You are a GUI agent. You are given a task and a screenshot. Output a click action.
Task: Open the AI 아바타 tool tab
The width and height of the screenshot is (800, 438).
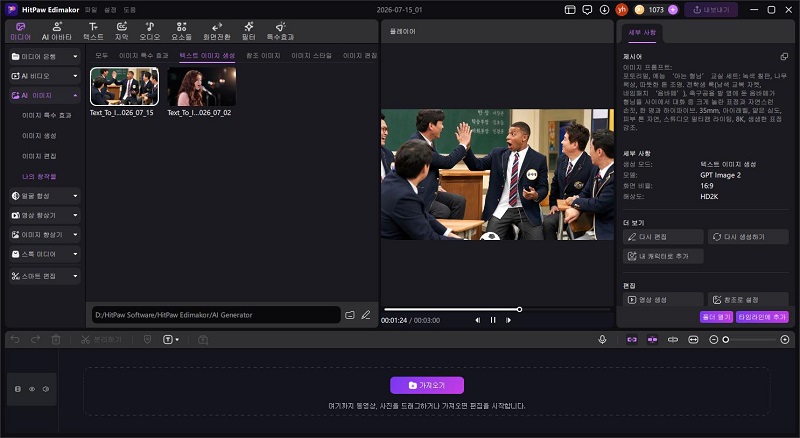pos(57,31)
